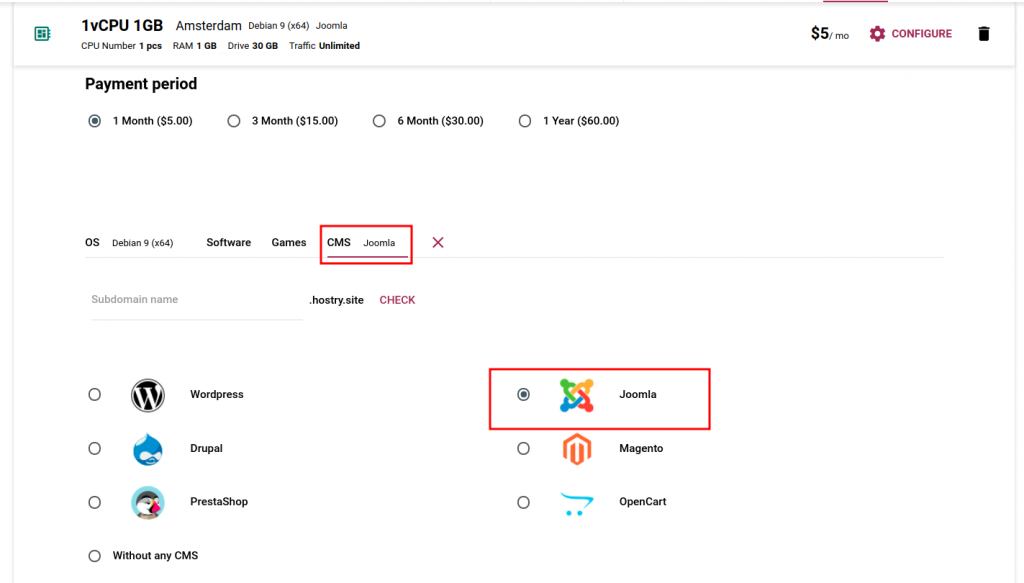
Task: Switch to the Games tab
Action: coord(289,242)
